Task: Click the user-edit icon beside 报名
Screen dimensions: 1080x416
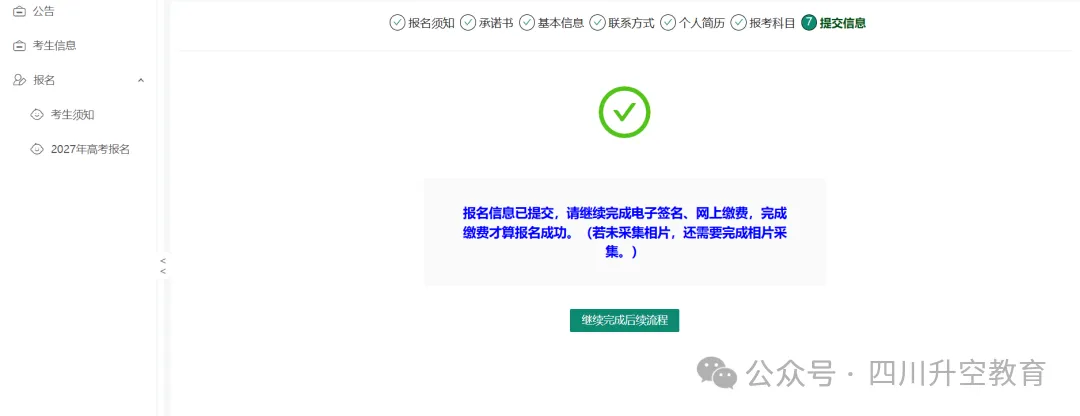Action: pos(19,80)
